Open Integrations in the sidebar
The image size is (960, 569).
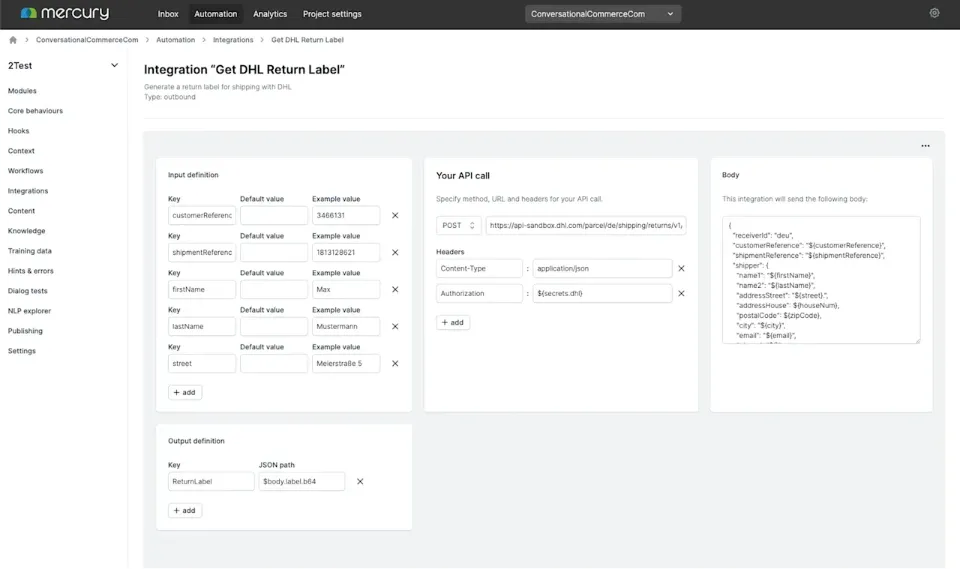(x=28, y=191)
